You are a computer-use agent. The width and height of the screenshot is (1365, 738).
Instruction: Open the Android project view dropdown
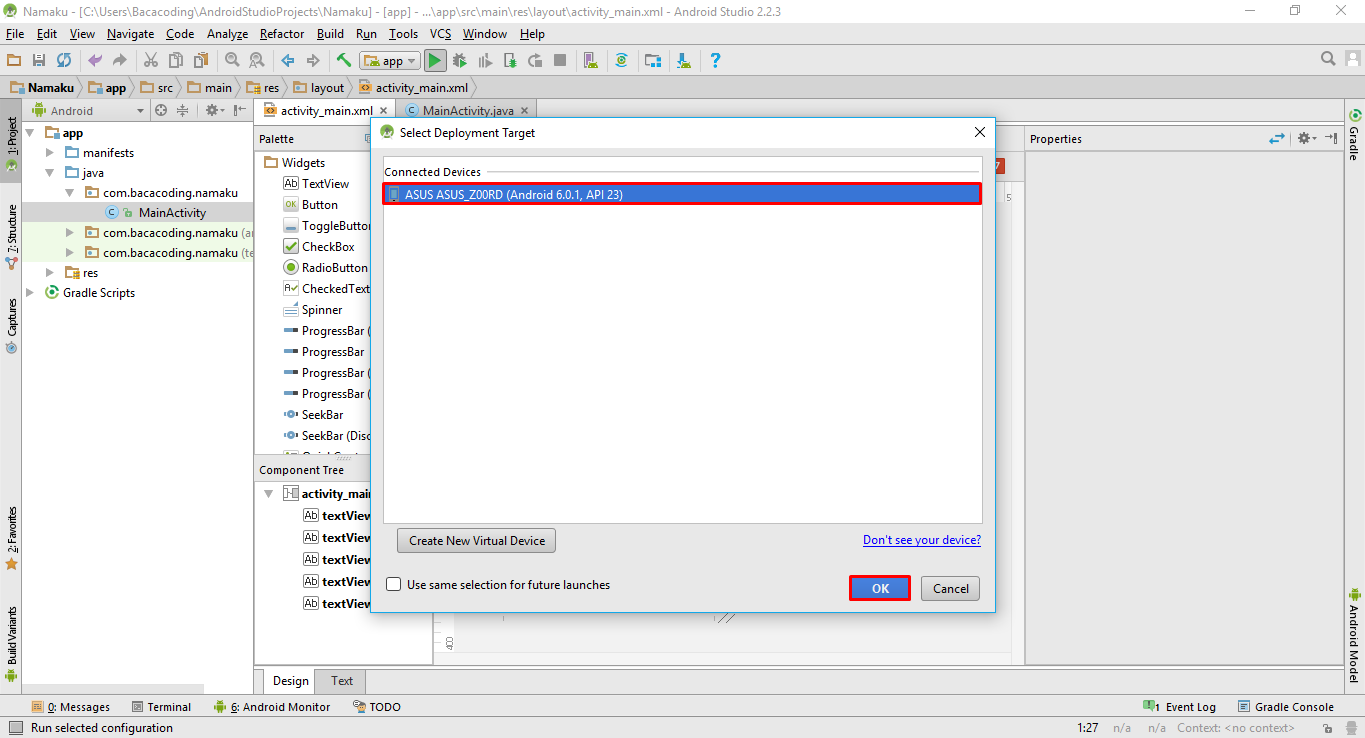[90, 110]
